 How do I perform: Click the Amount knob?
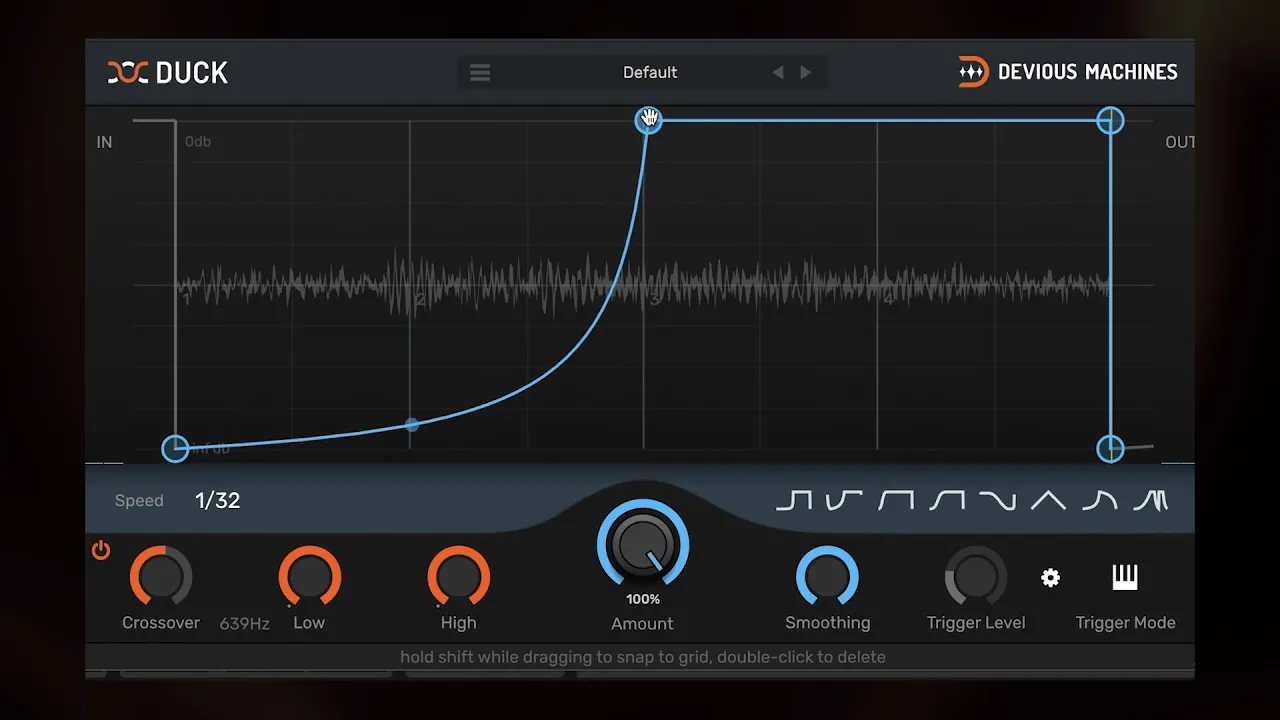[x=643, y=545]
